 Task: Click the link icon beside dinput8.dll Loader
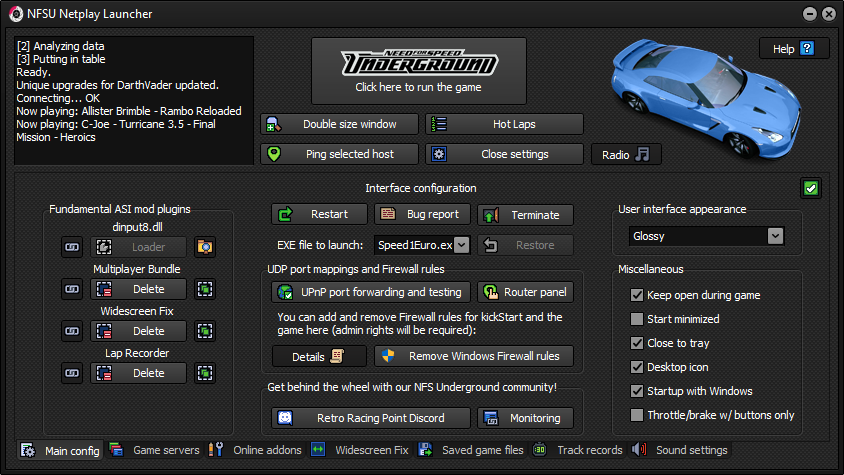click(x=72, y=247)
